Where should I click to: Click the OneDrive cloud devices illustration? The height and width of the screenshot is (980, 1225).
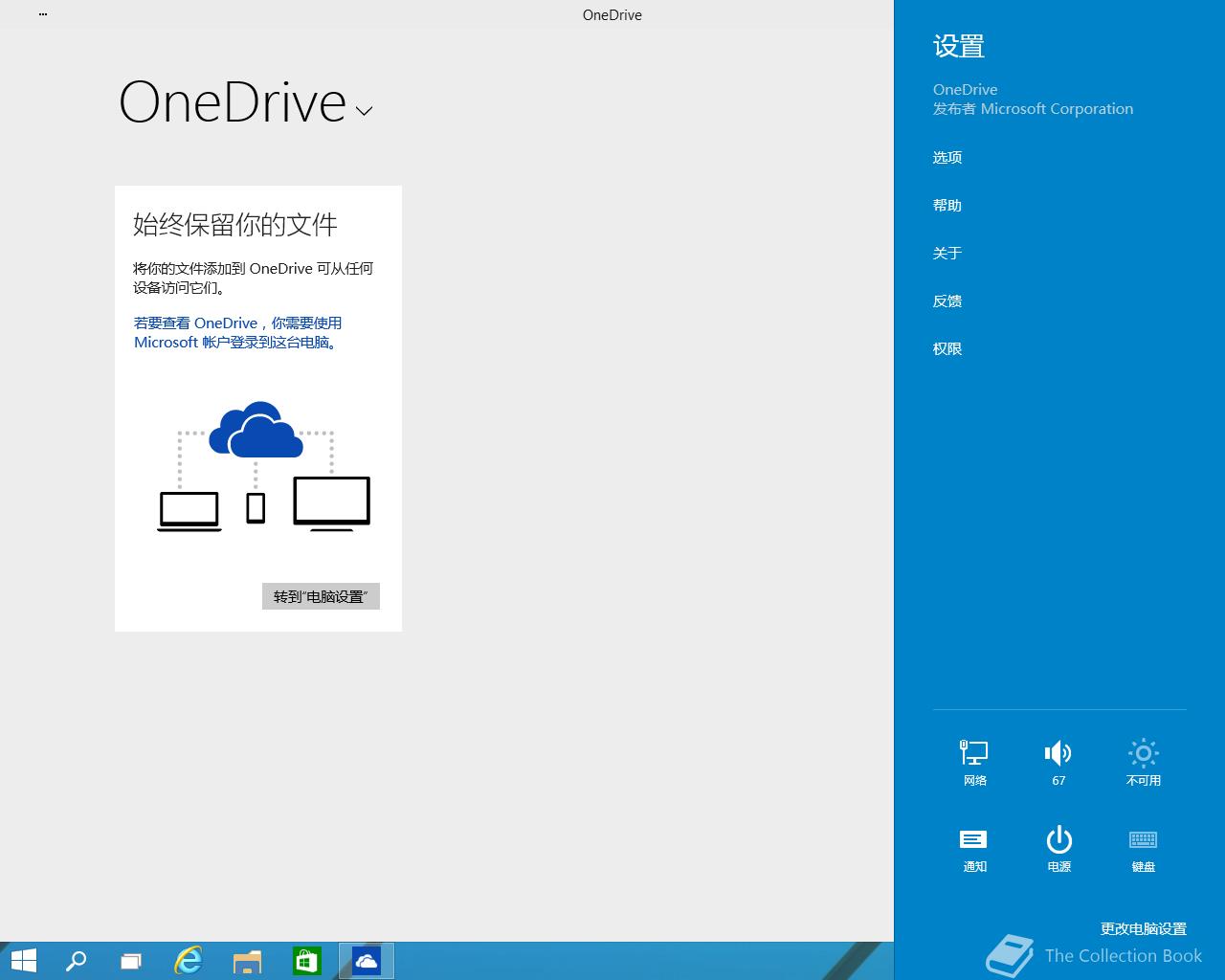coord(264,467)
